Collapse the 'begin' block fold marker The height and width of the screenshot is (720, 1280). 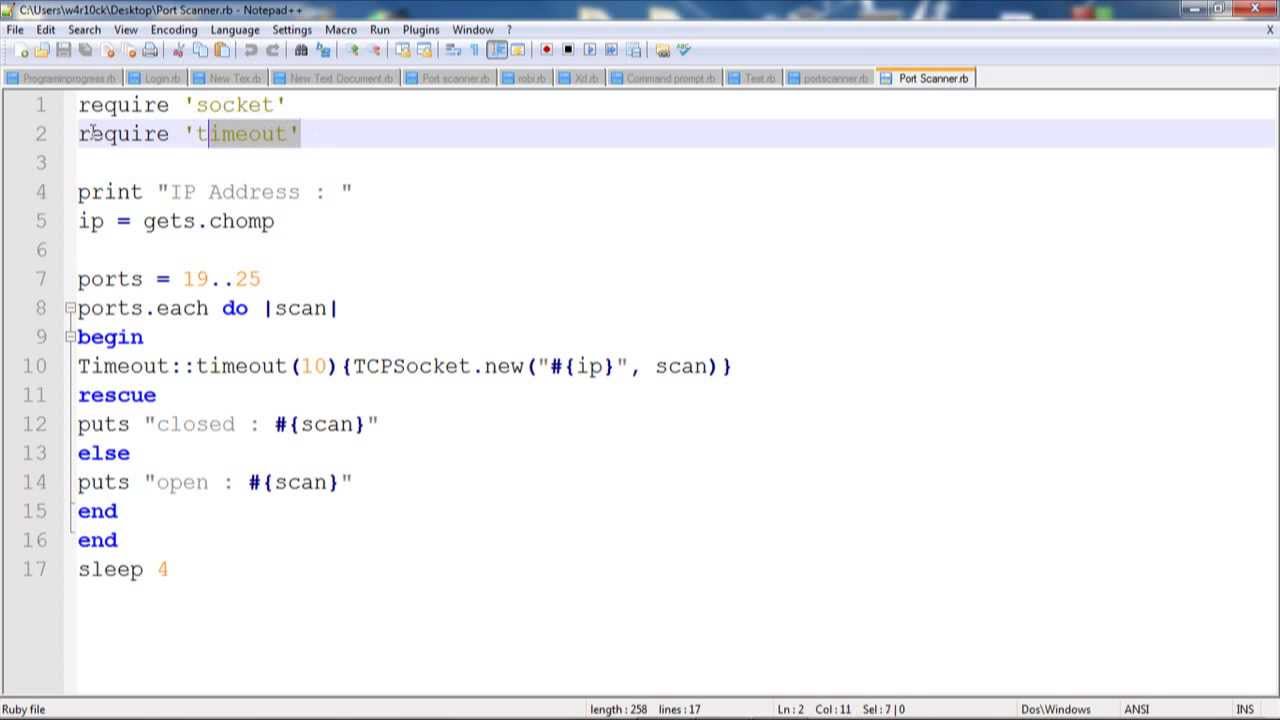pyautogui.click(x=70, y=337)
